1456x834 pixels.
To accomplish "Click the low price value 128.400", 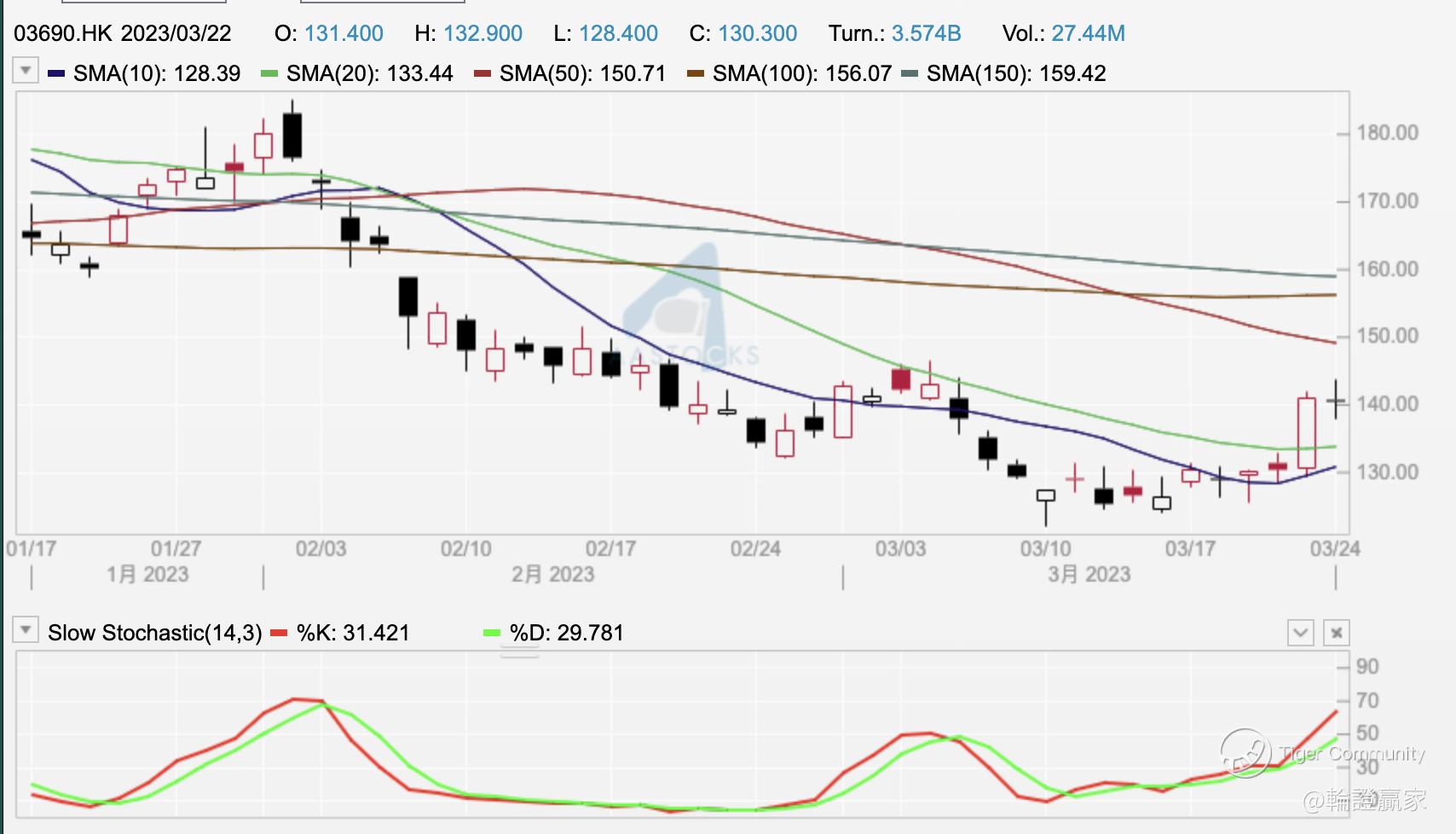I will pyautogui.click(x=618, y=33).
